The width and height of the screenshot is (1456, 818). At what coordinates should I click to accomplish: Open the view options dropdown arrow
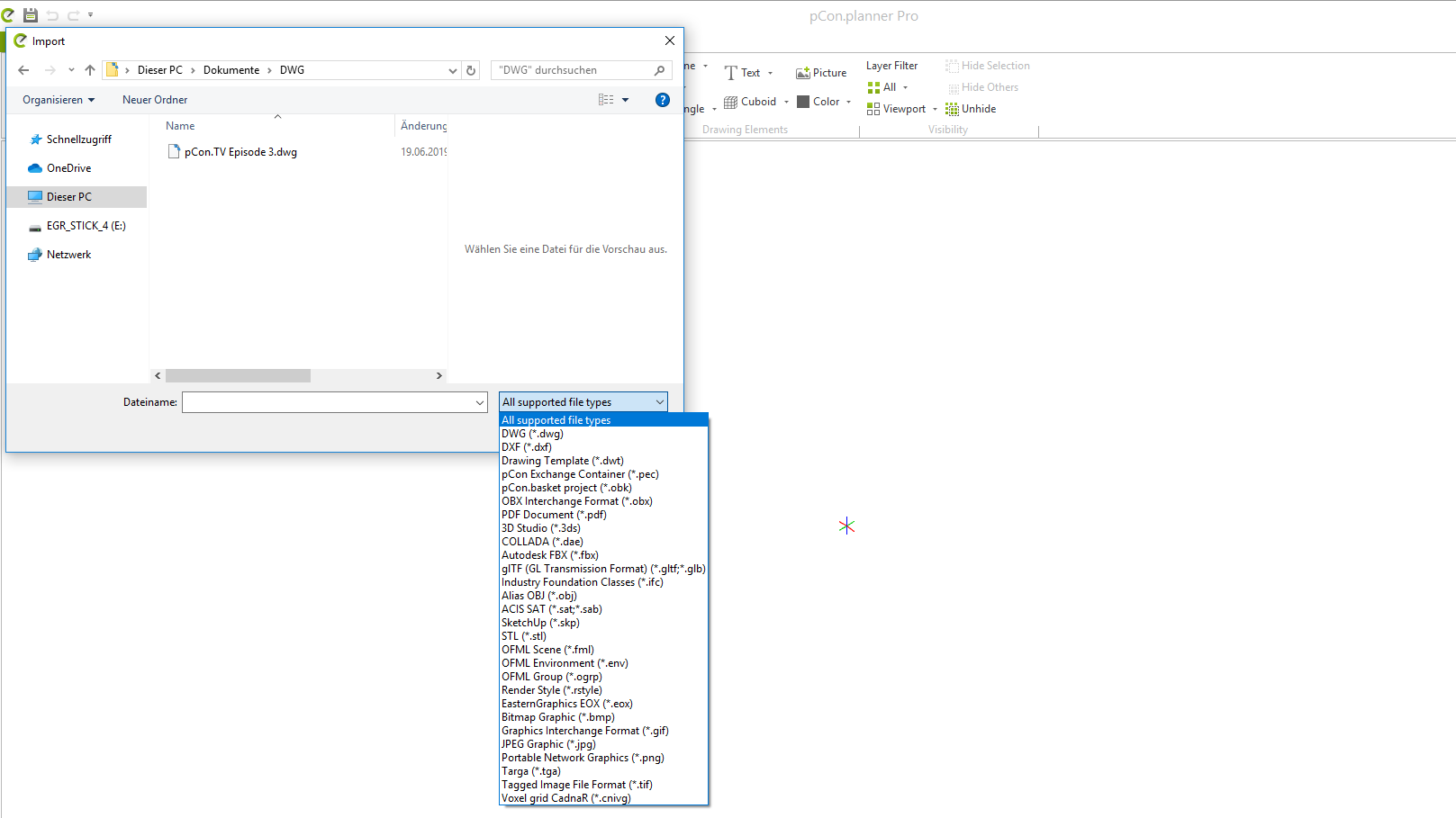click(x=626, y=100)
